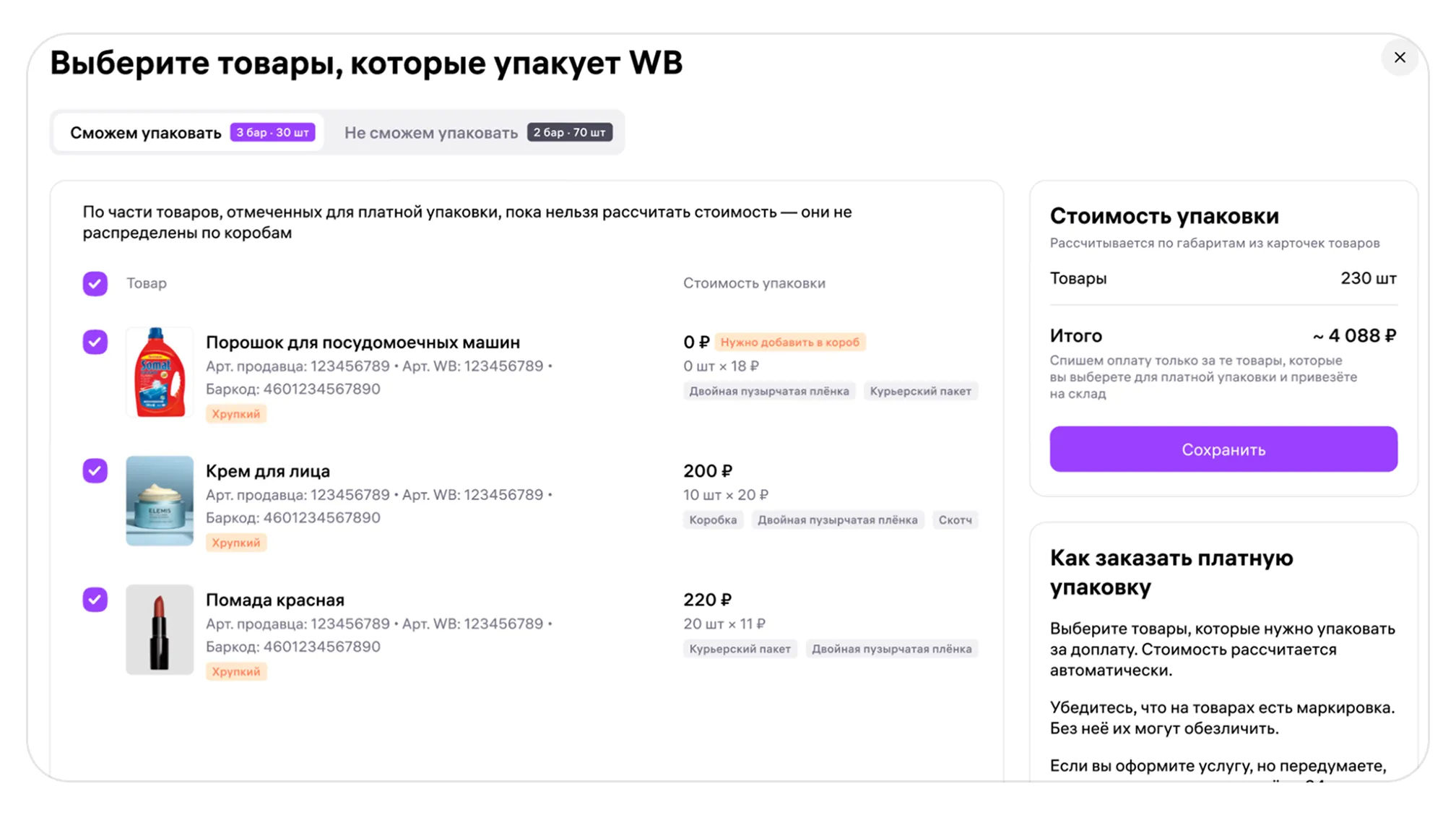Screen dimensions: 1456x815
Task: Click the 'Нужно добавить в короб' badge
Action: (x=789, y=342)
